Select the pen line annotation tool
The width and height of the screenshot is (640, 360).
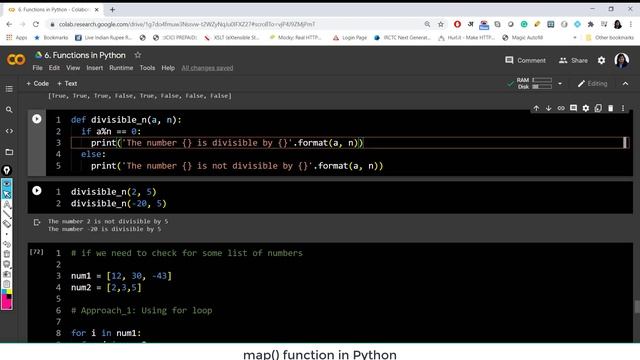(7, 213)
